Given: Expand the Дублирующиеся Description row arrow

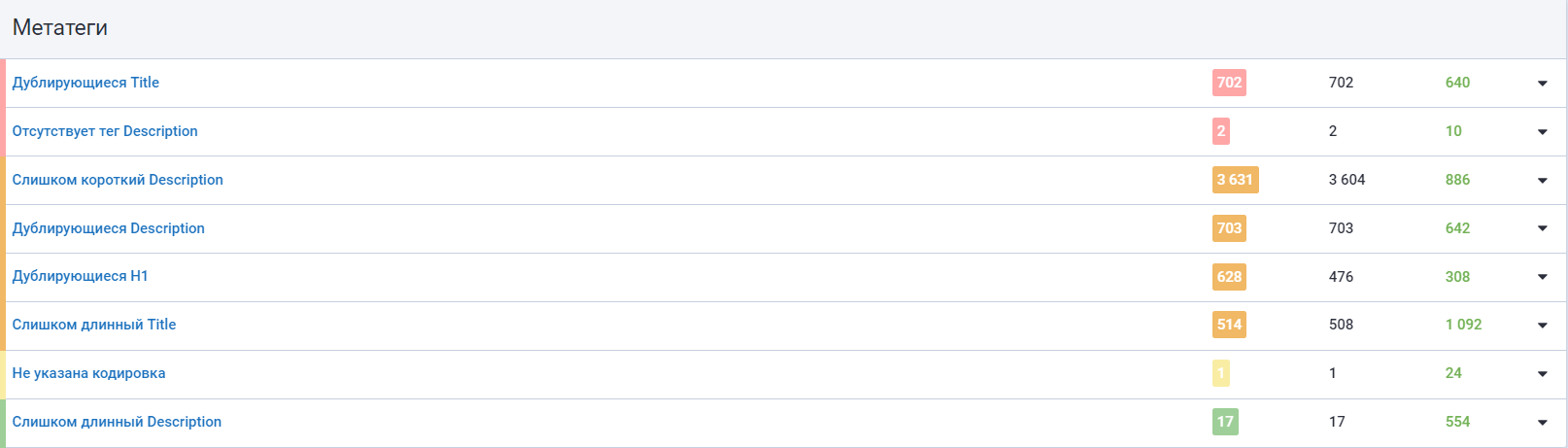Looking at the screenshot, I should click(x=1542, y=228).
